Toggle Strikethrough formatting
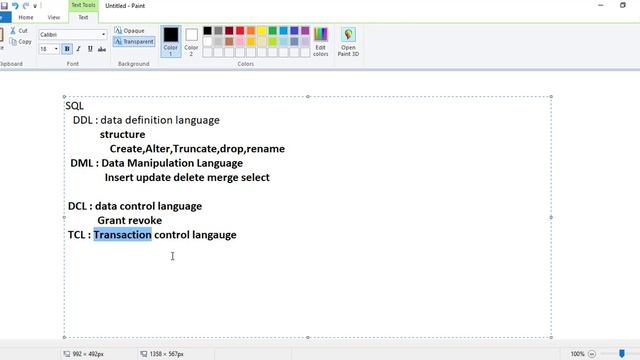The image size is (640, 360). 102,49
